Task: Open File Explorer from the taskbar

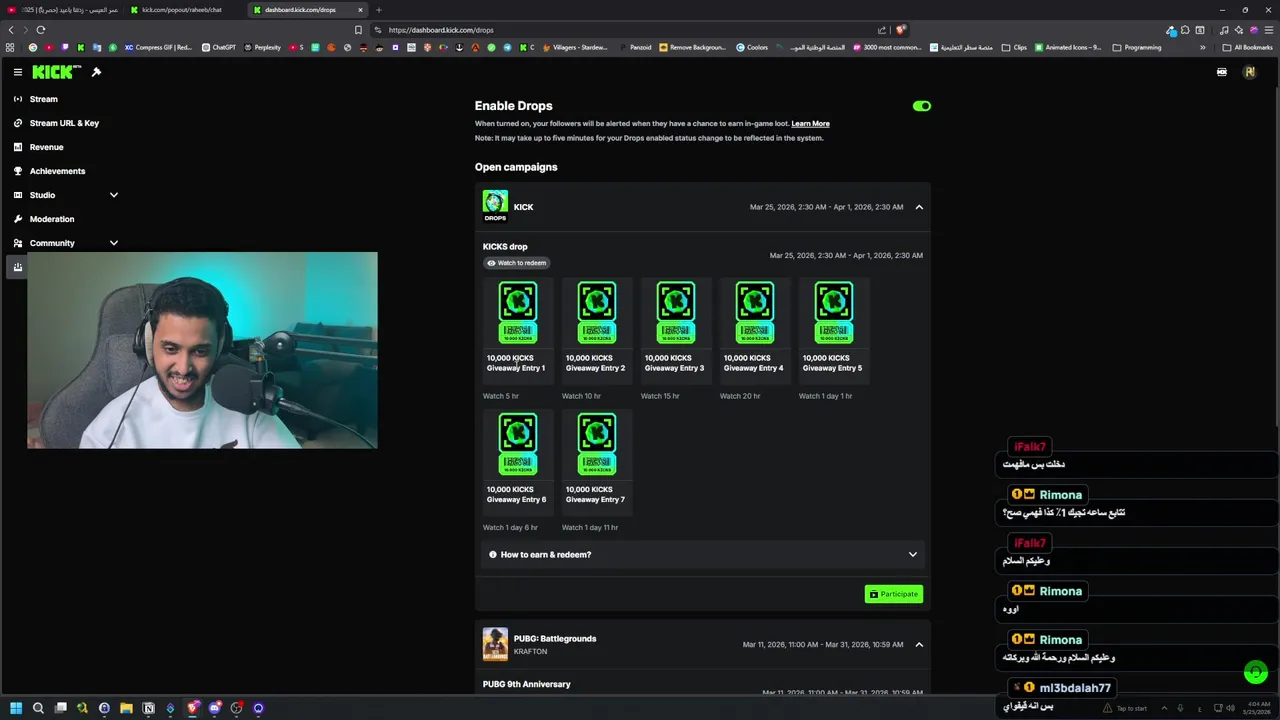Action: click(126, 708)
